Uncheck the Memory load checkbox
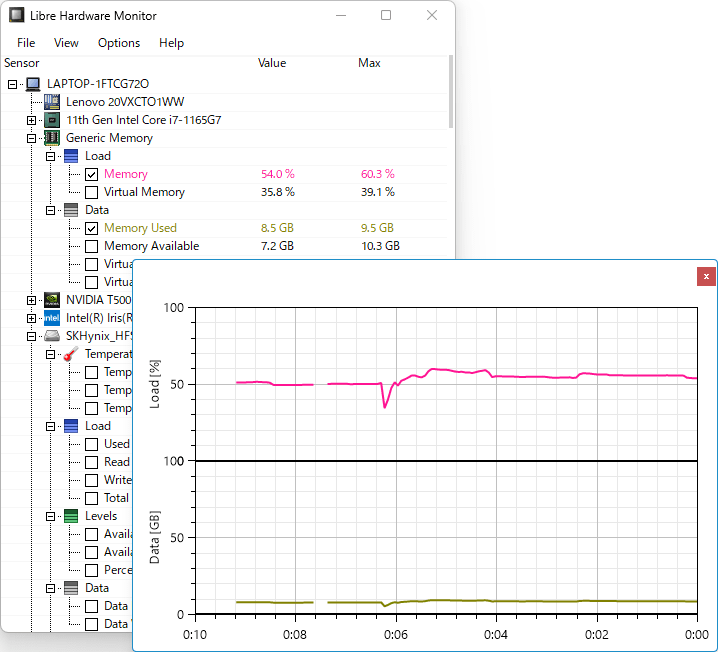 click(x=92, y=174)
